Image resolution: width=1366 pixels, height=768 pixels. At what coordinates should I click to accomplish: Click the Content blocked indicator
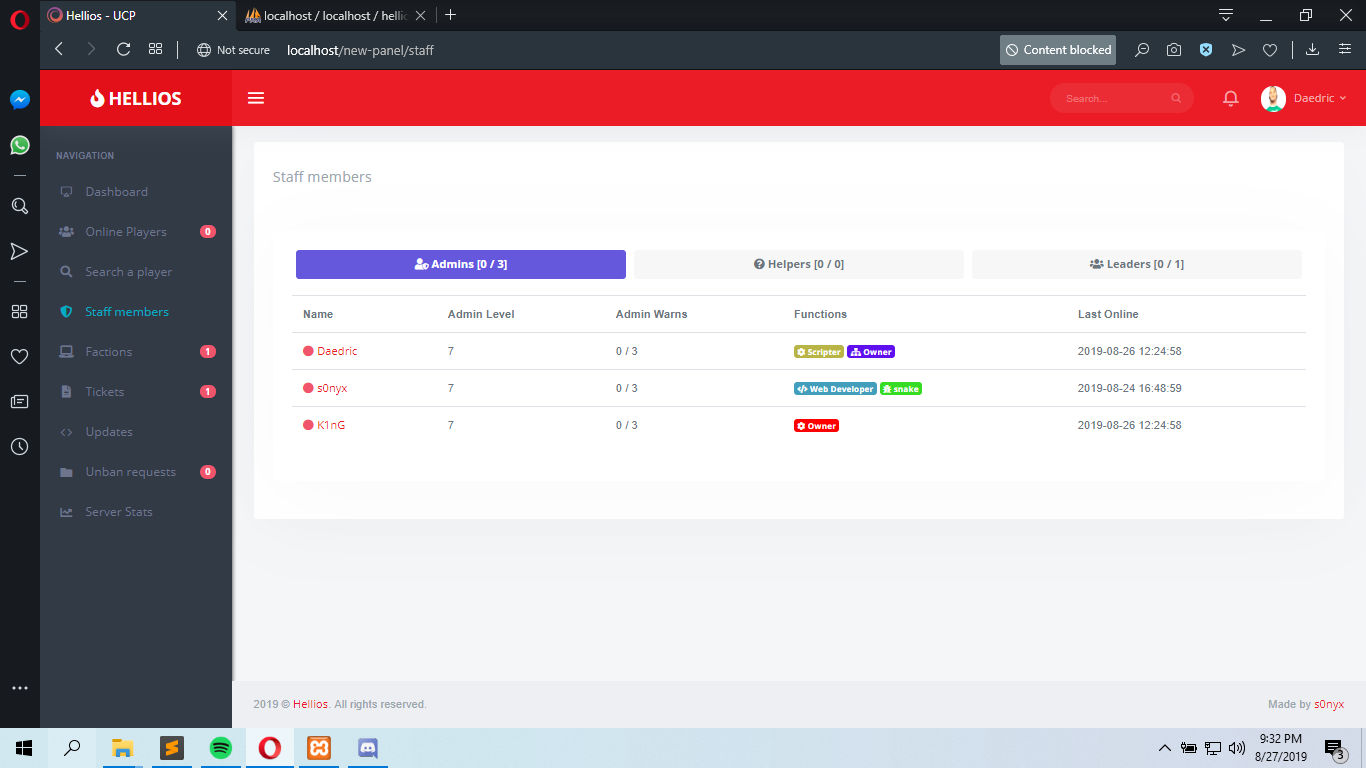[1058, 50]
